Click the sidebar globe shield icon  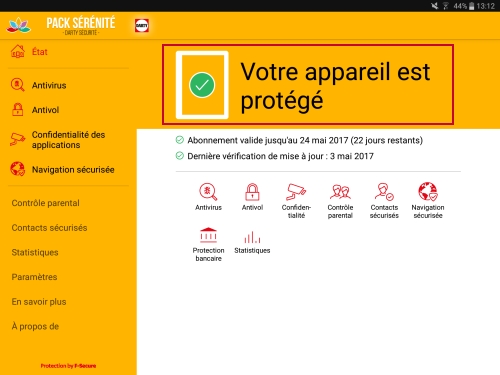17,169
